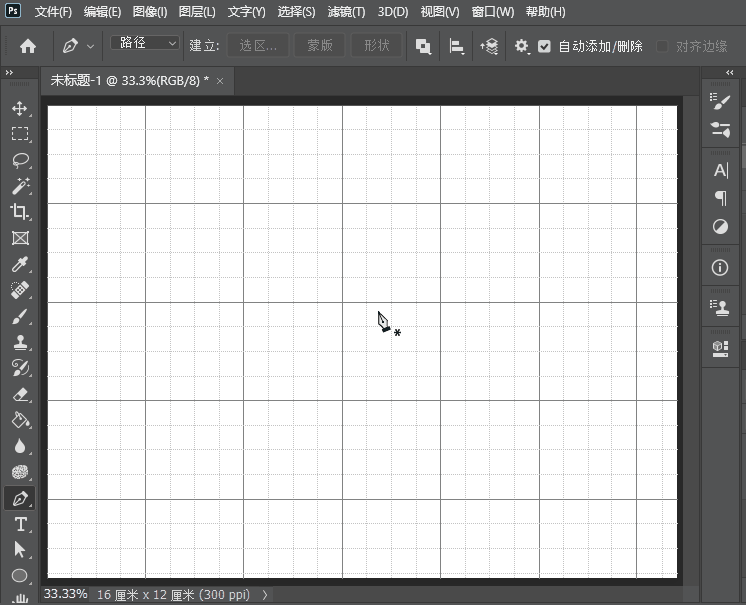Select the Lasso tool
The height and width of the screenshot is (605, 746).
pyautogui.click(x=20, y=160)
